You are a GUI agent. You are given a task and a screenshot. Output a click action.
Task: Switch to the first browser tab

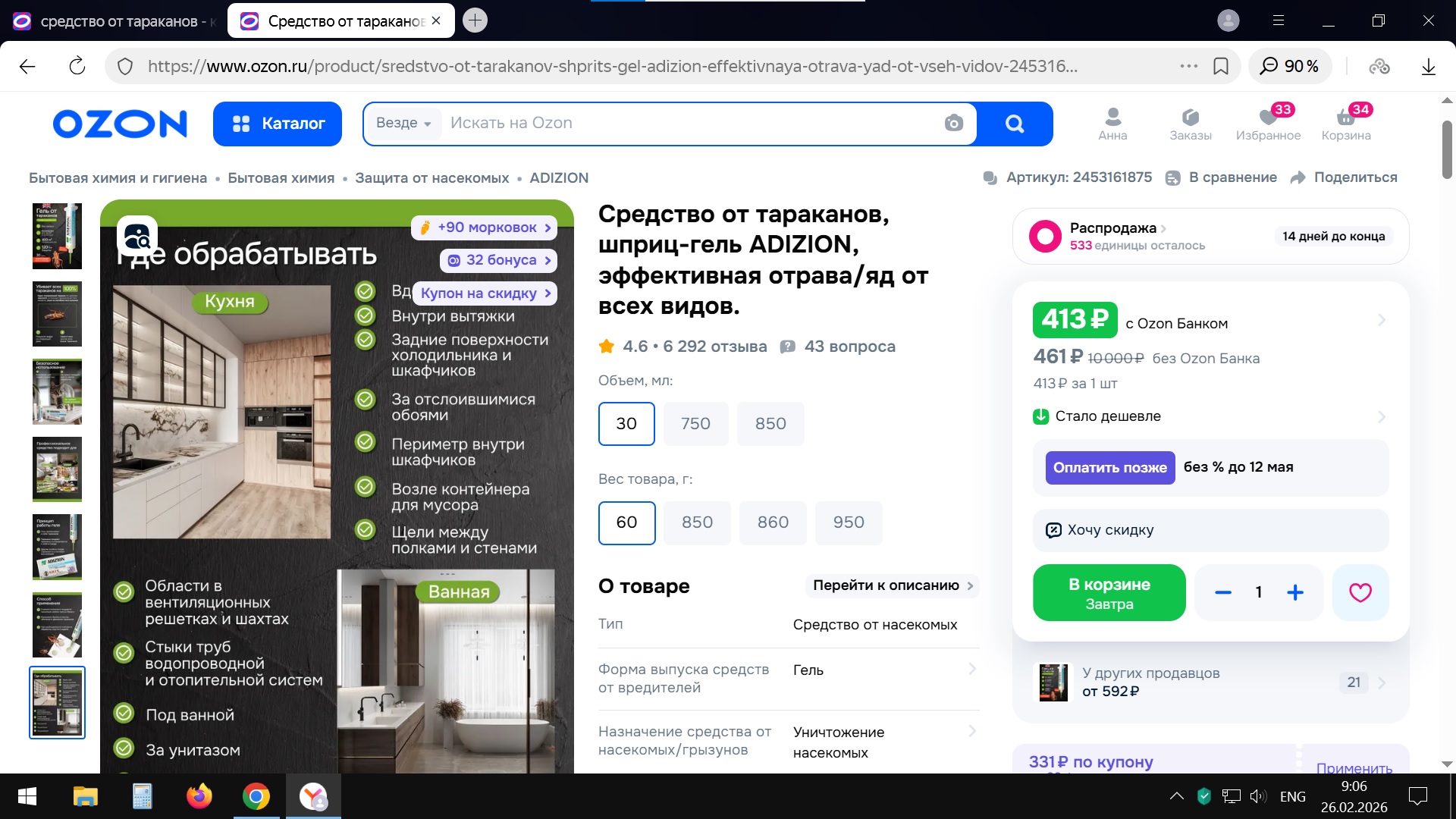[x=114, y=21]
